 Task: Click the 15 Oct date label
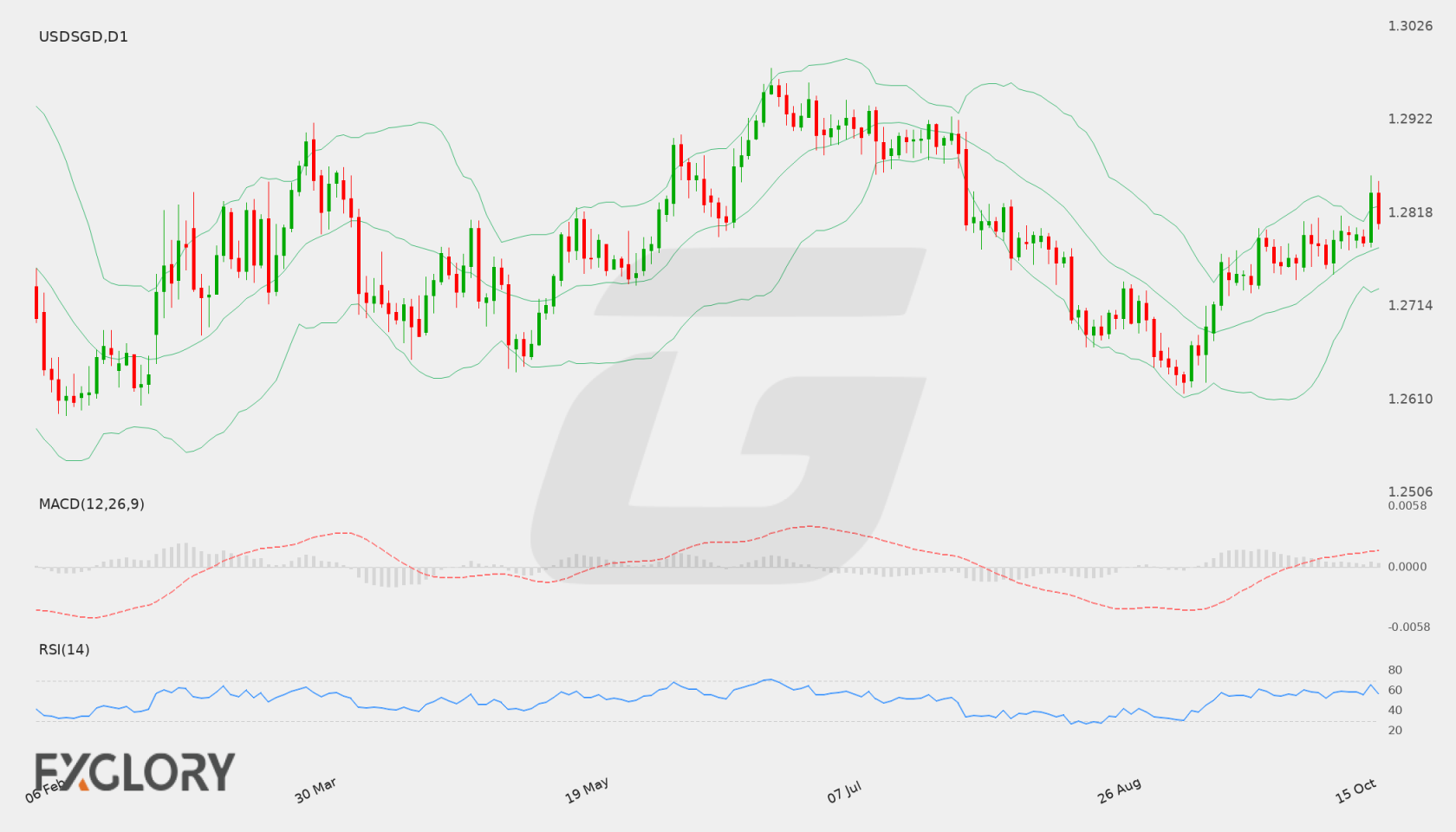[1355, 790]
